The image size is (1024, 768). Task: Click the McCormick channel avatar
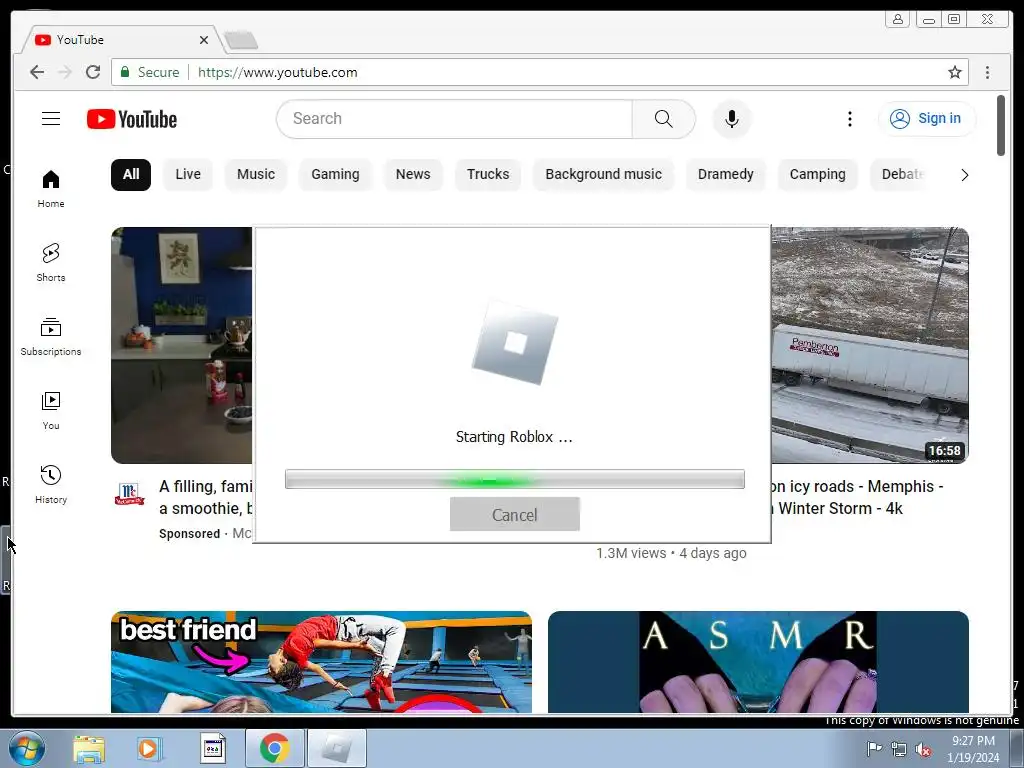[x=129, y=494]
